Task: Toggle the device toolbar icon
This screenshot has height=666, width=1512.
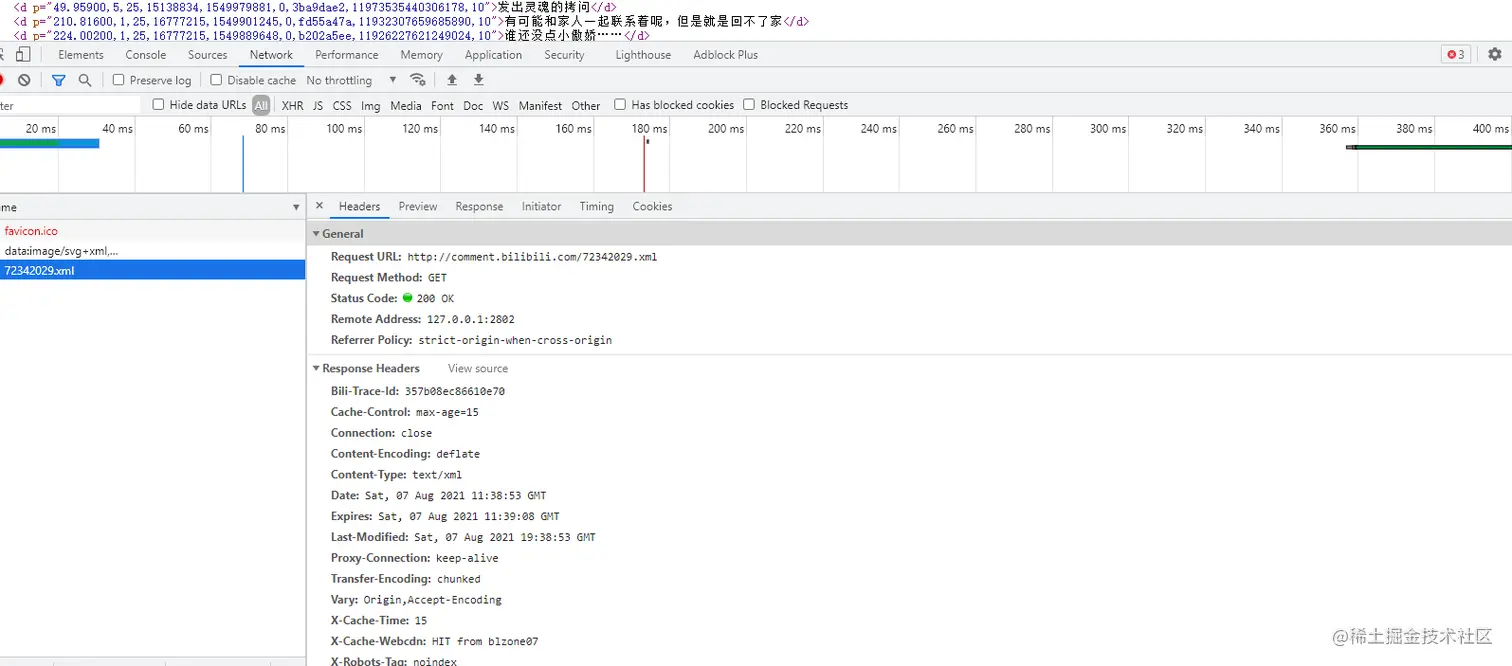Action: coord(23,55)
